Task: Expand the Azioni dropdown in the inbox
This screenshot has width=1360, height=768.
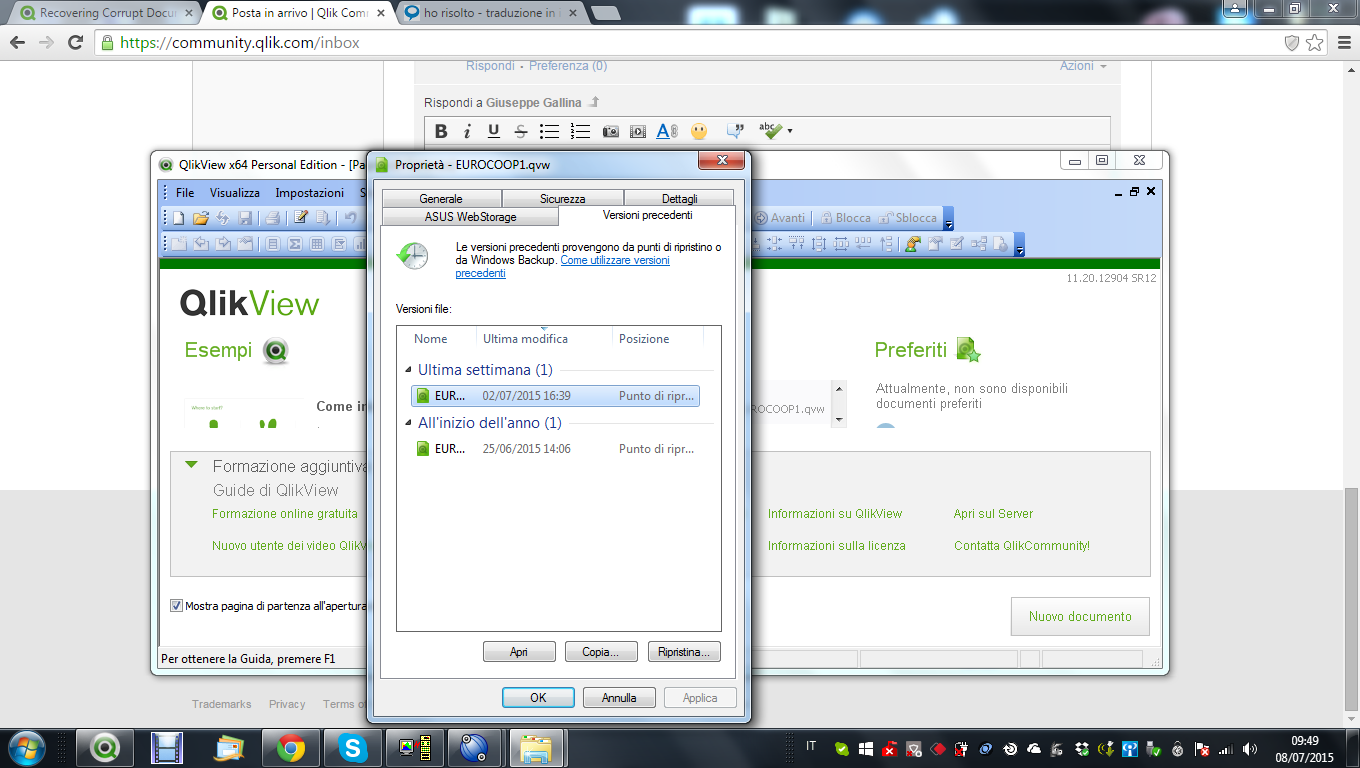Action: tap(1083, 66)
